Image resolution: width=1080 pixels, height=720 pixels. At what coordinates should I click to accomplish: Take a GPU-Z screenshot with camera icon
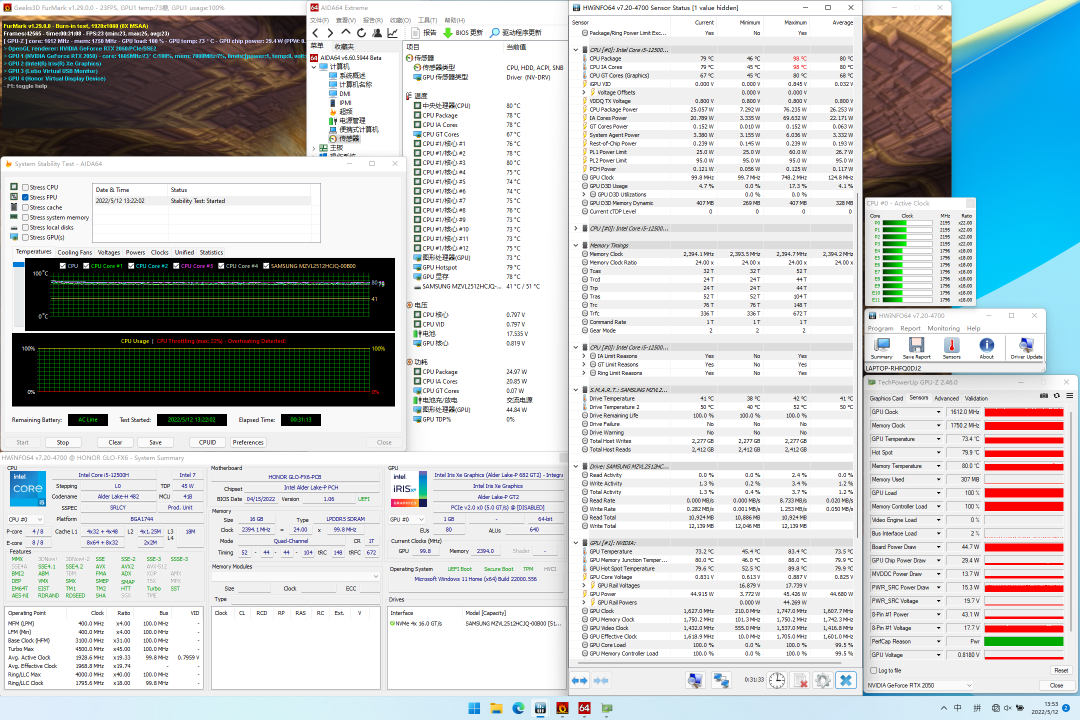point(1044,396)
